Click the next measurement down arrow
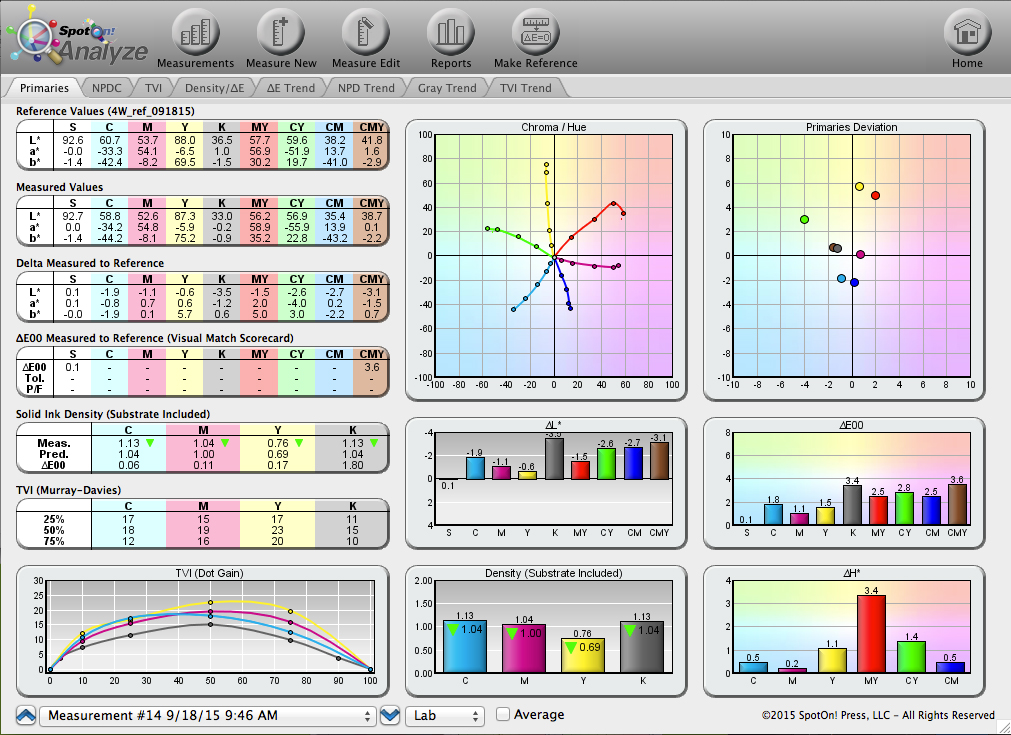The width and height of the screenshot is (1011, 735). pyautogui.click(x=390, y=715)
